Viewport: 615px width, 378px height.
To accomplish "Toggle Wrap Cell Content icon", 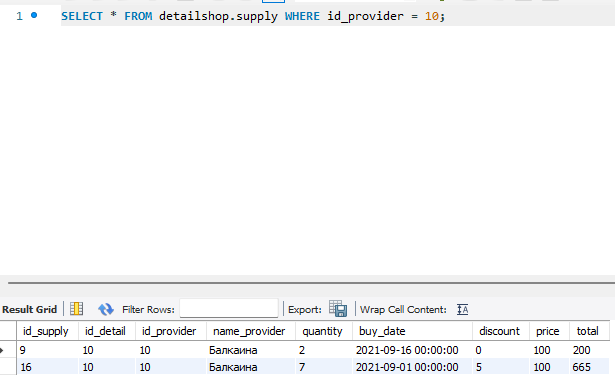I will [x=463, y=309].
